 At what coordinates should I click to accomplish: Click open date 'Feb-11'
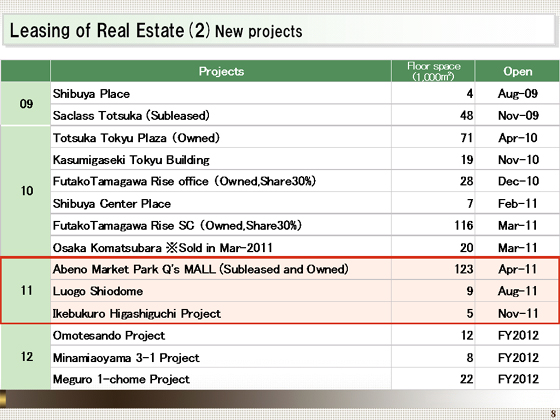518,204
